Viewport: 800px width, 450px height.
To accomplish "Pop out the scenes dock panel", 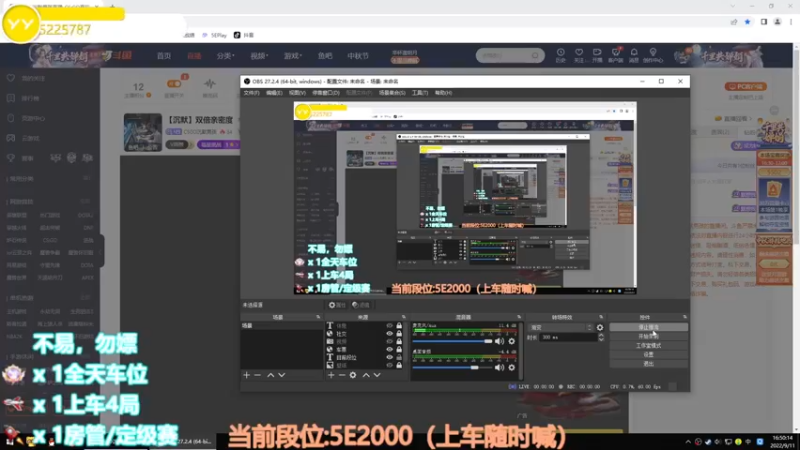I will (x=318, y=317).
